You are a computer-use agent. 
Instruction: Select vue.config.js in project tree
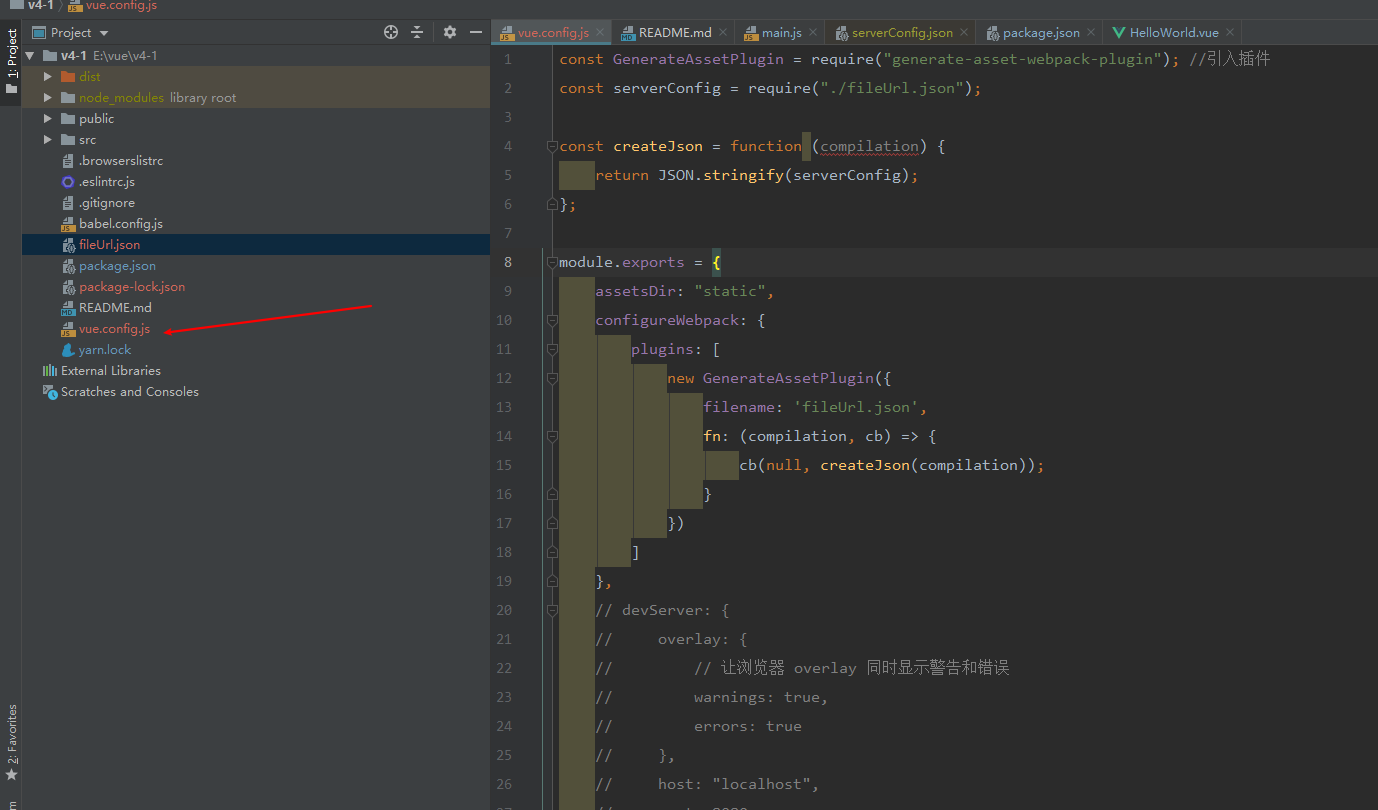(x=114, y=328)
